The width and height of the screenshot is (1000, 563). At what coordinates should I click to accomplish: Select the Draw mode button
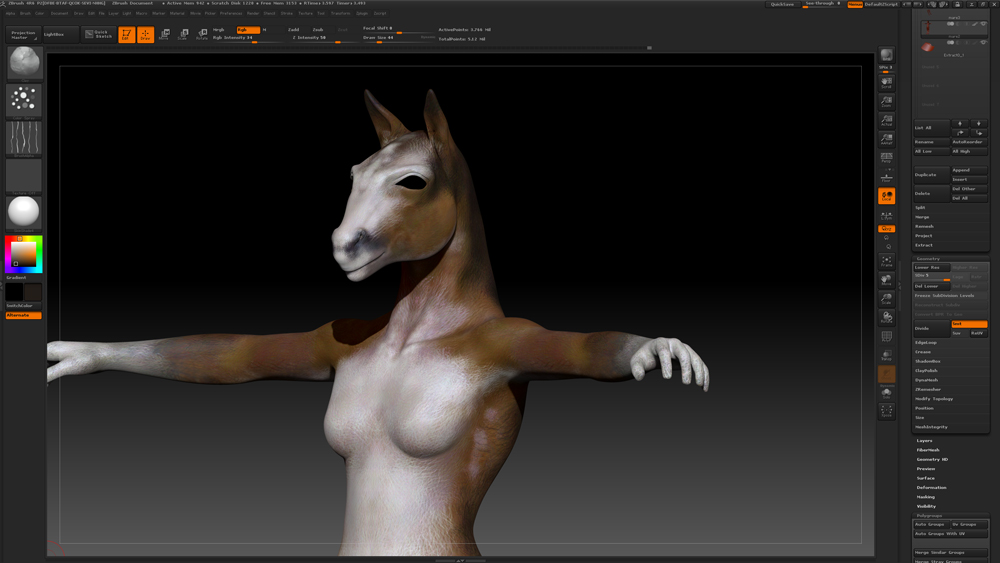click(x=145, y=35)
